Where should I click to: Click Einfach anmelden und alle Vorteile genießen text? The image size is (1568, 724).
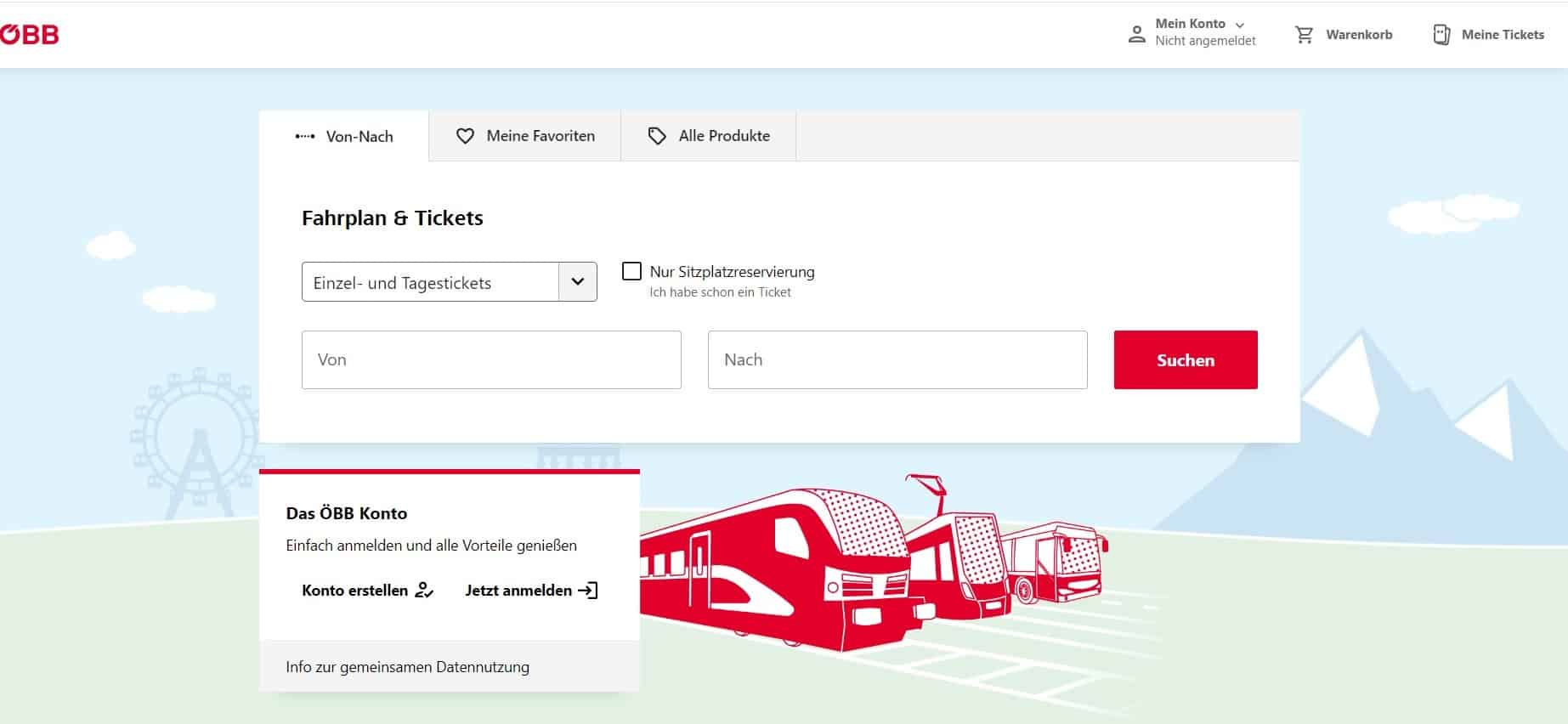pyautogui.click(x=432, y=546)
